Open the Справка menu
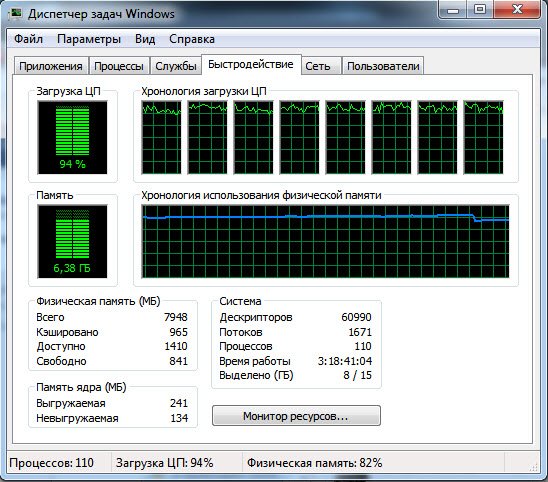Screen dimensions: 548x482 (192, 39)
